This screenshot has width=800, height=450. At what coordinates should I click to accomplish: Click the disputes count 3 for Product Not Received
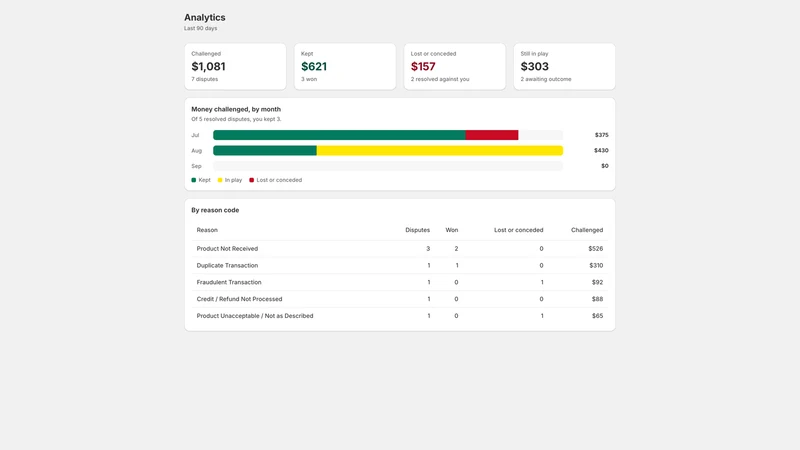(428, 248)
